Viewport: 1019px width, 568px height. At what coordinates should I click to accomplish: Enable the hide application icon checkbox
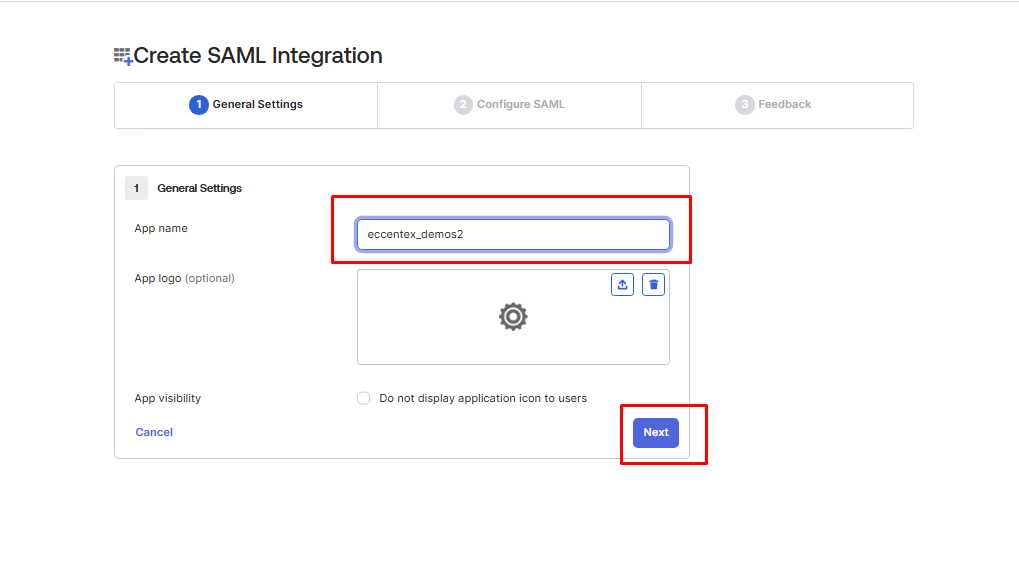[x=363, y=398]
